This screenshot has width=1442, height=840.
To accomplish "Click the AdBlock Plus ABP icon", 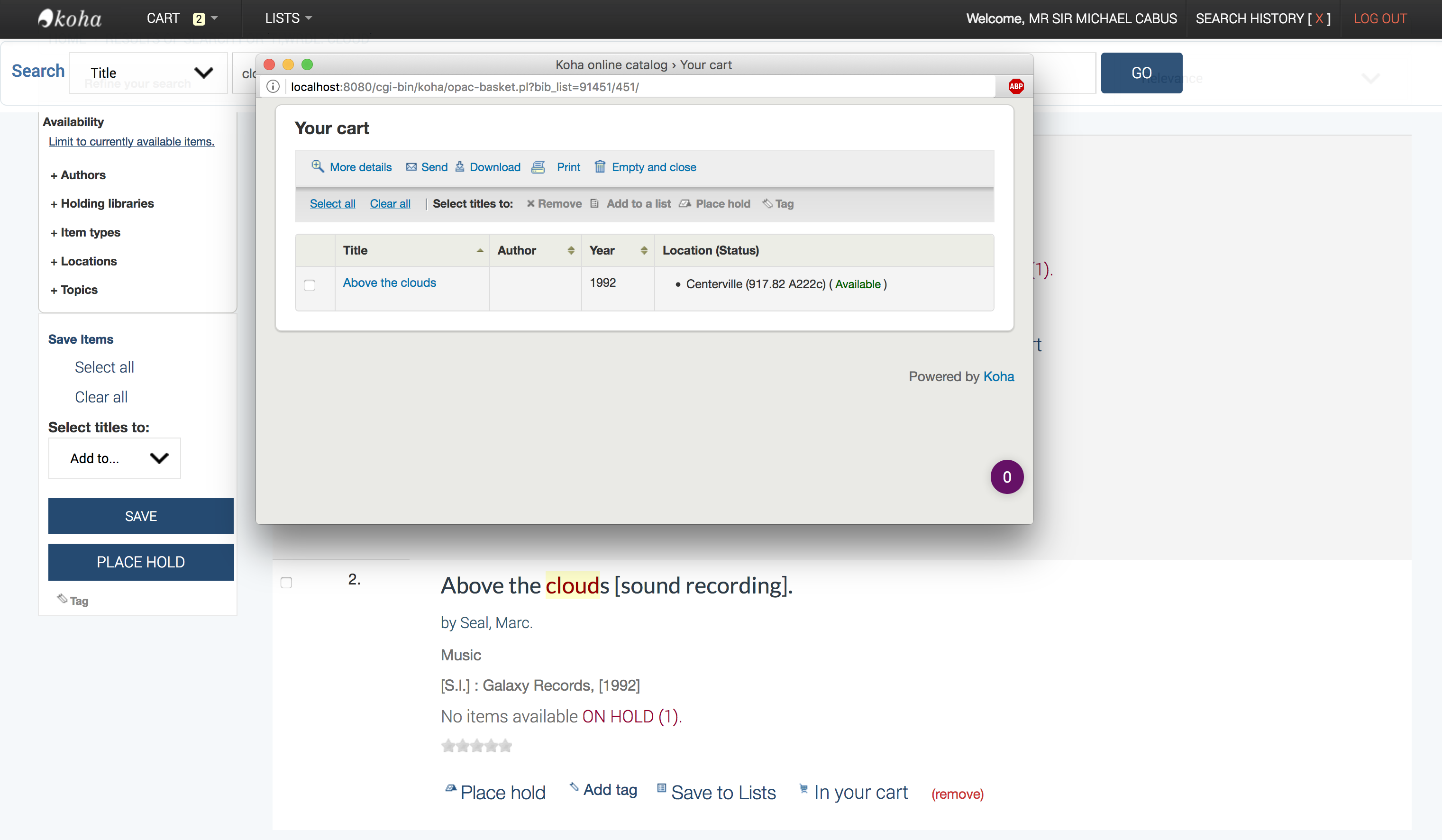I will tap(1016, 86).
